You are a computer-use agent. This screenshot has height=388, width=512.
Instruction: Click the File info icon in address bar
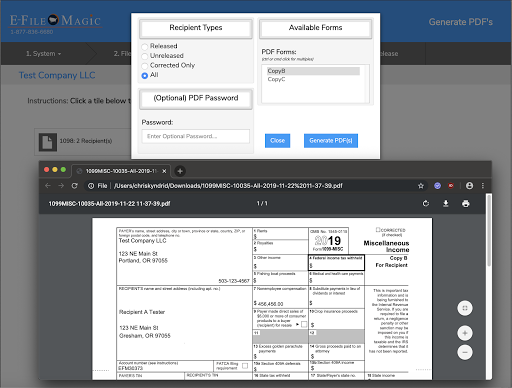(x=91, y=186)
